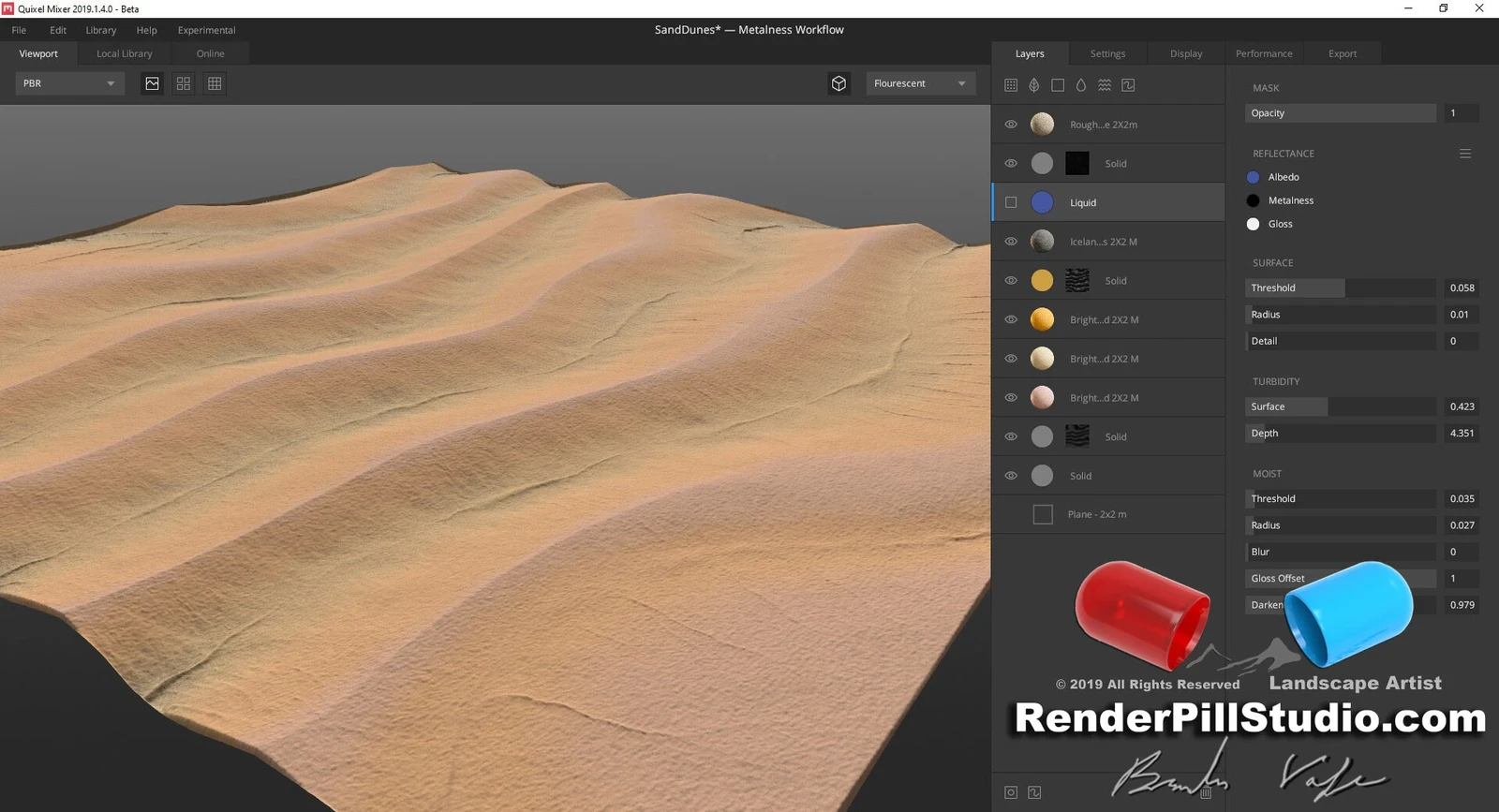The height and width of the screenshot is (812, 1499).
Task: Open the Experimental menu
Action: click(207, 30)
